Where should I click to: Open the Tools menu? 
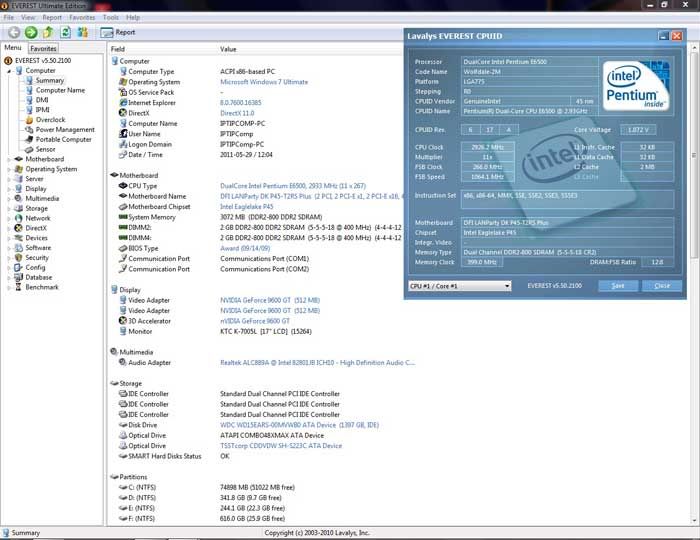[x=111, y=17]
